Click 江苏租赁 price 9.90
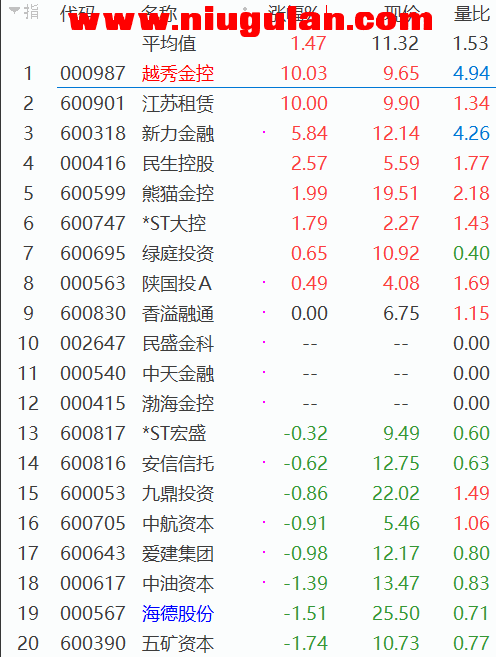496x657 pixels. pyautogui.click(x=401, y=103)
